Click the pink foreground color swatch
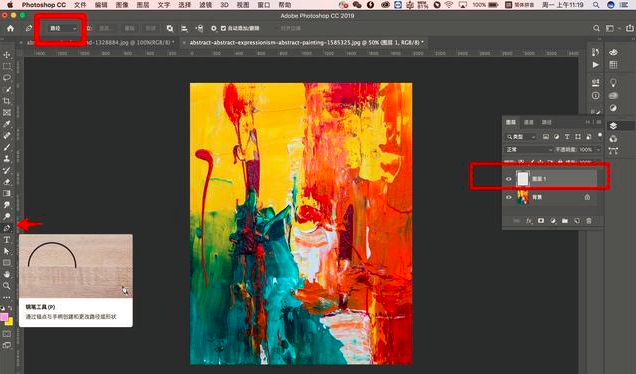The height and width of the screenshot is (374, 636). click(4, 317)
